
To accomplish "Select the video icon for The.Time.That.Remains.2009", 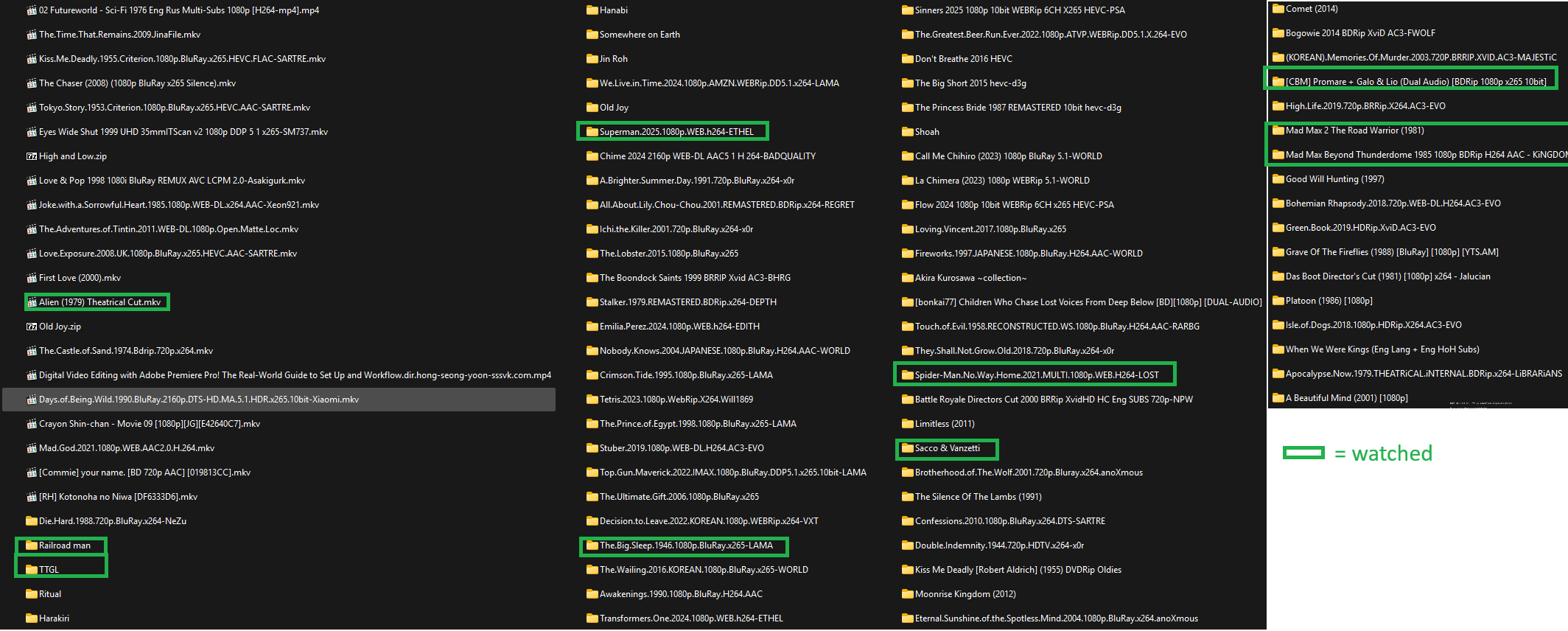I will [x=32, y=35].
